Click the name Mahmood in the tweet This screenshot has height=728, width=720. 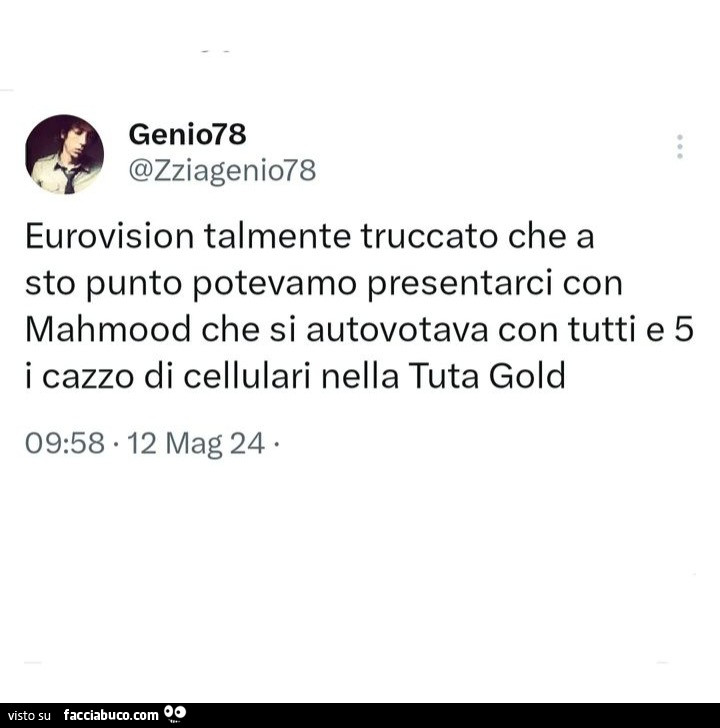point(108,329)
